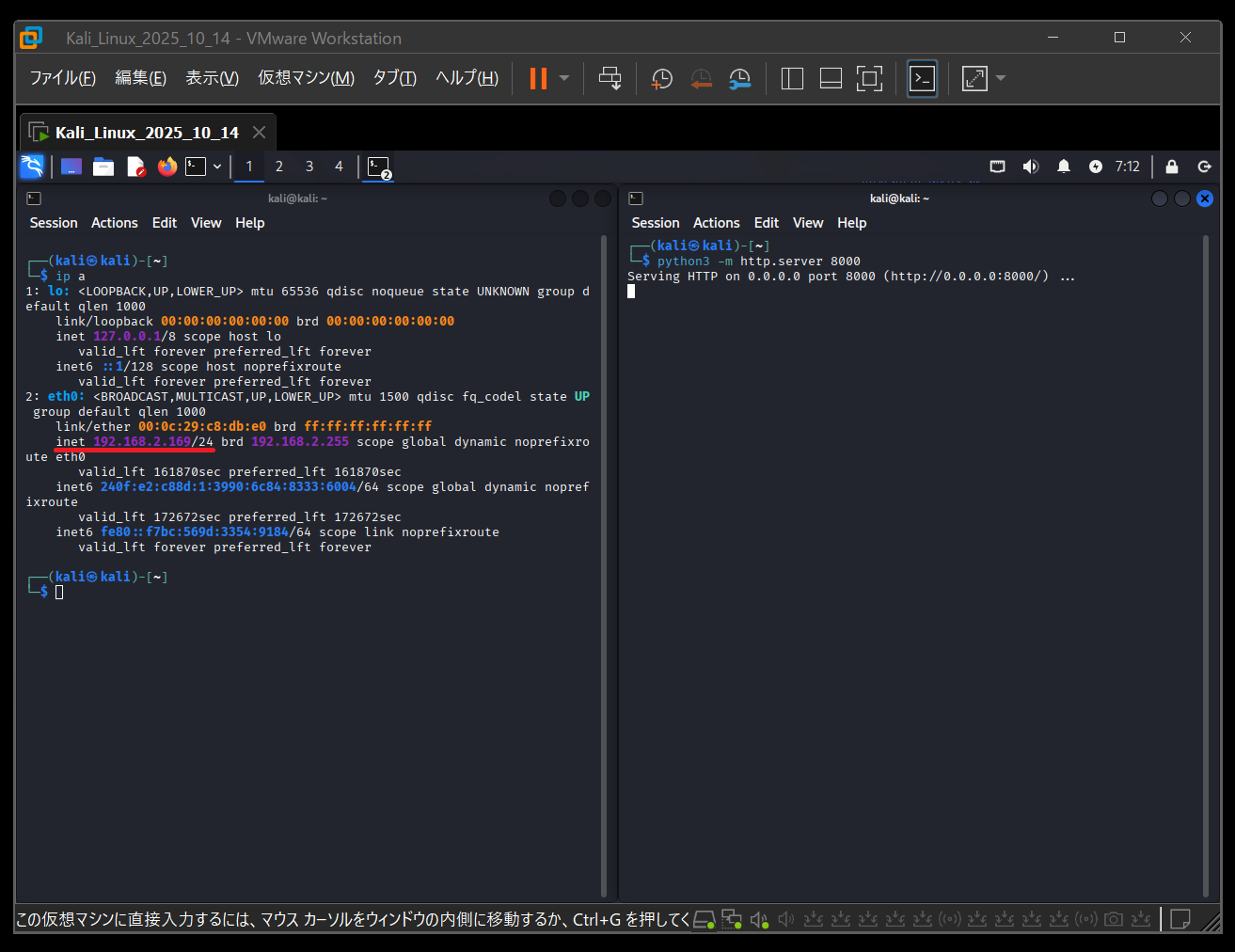Open the file manager in Kali panel
Image resolution: width=1235 pixels, height=952 pixels.
coord(103,167)
